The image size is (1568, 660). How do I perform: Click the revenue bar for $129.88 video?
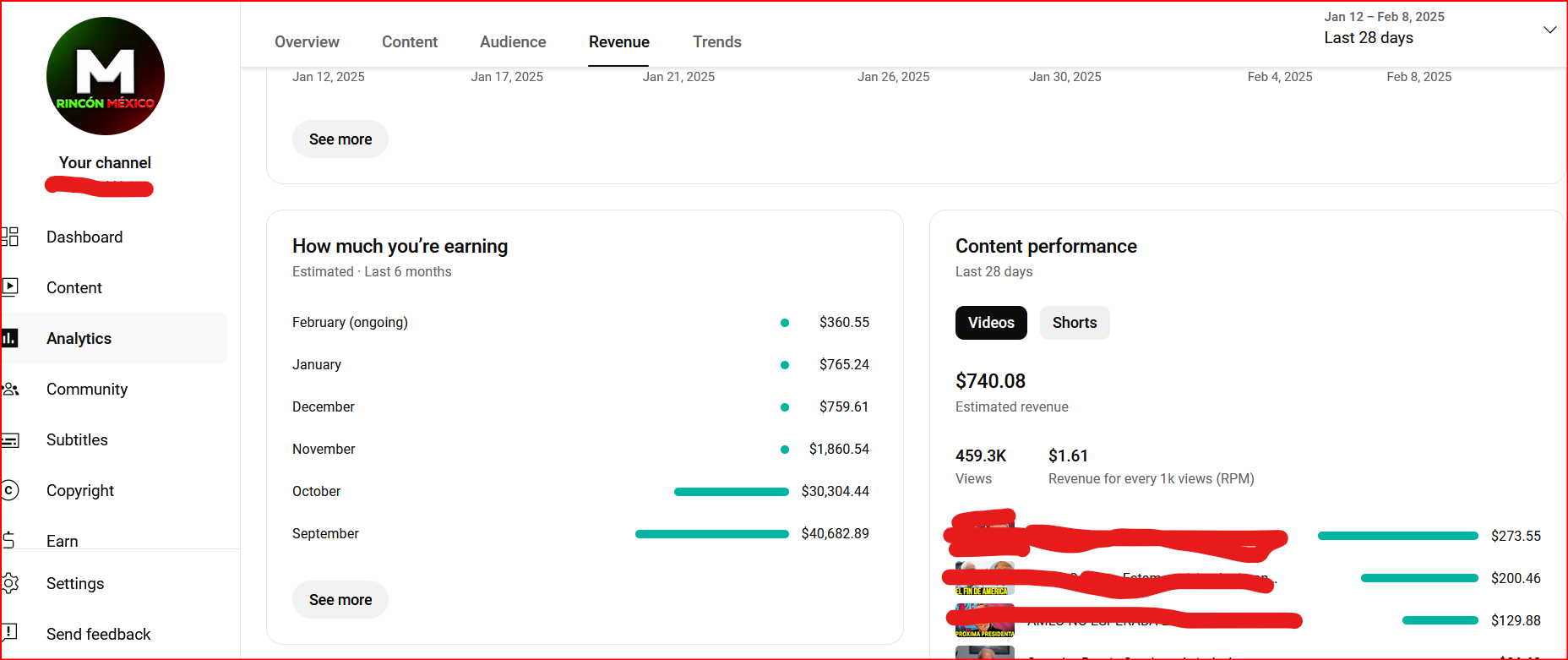[1440, 620]
